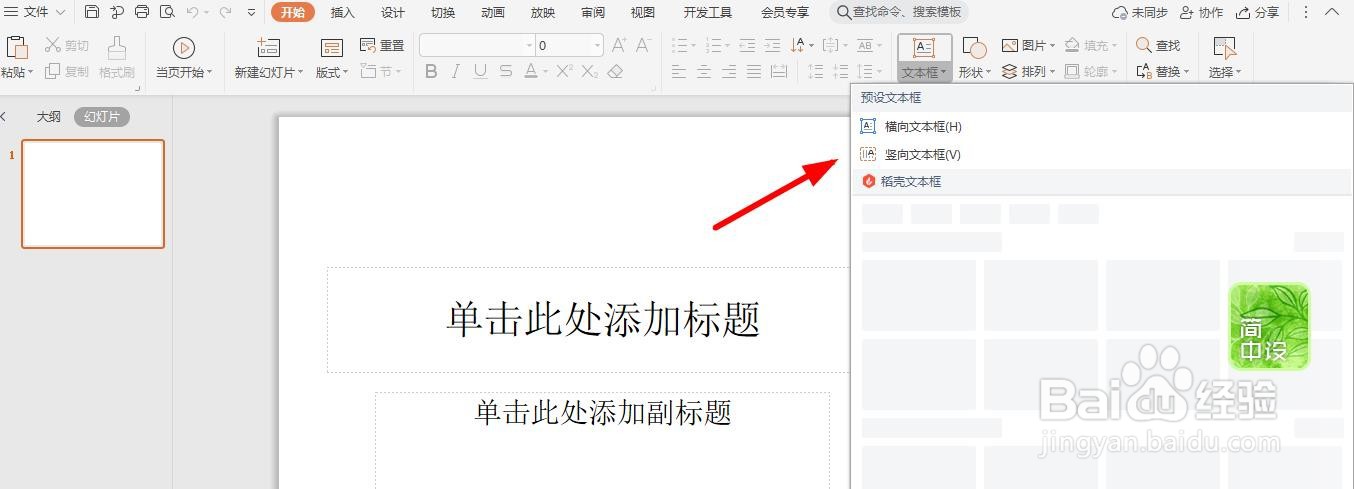Click the Redo arrow icon
This screenshot has width=1354, height=489.
[225, 12]
